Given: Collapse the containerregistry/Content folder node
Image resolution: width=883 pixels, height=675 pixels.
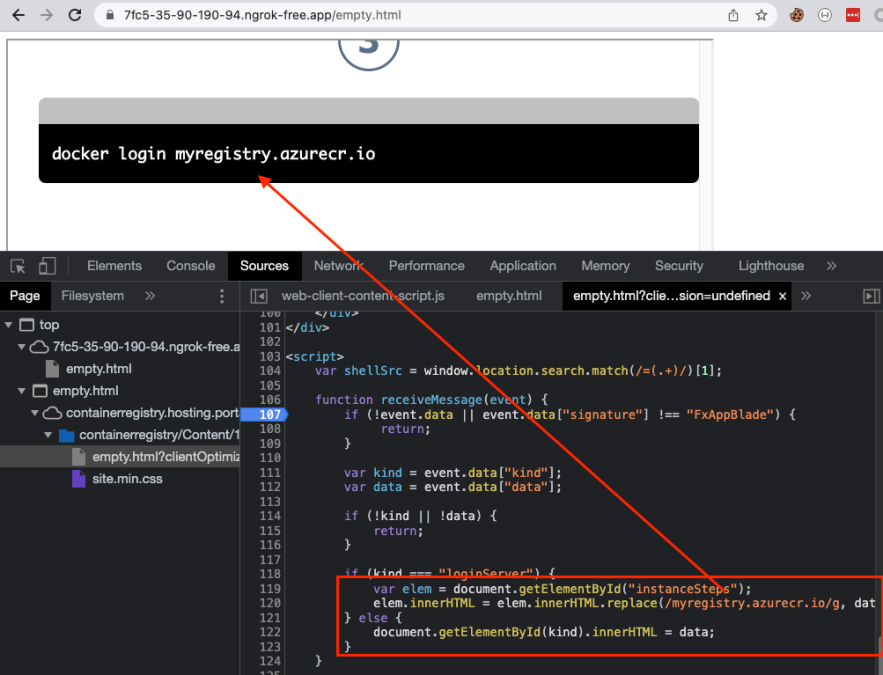Looking at the screenshot, I should (x=48, y=435).
